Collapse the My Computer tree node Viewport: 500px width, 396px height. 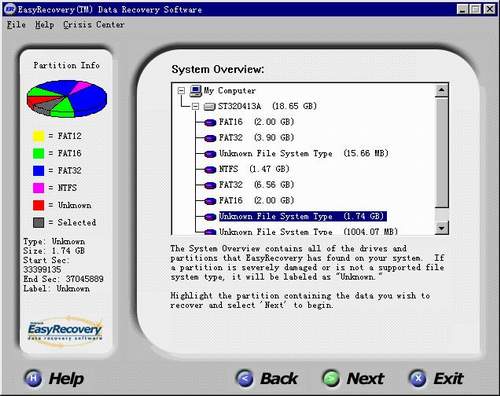[x=181, y=91]
